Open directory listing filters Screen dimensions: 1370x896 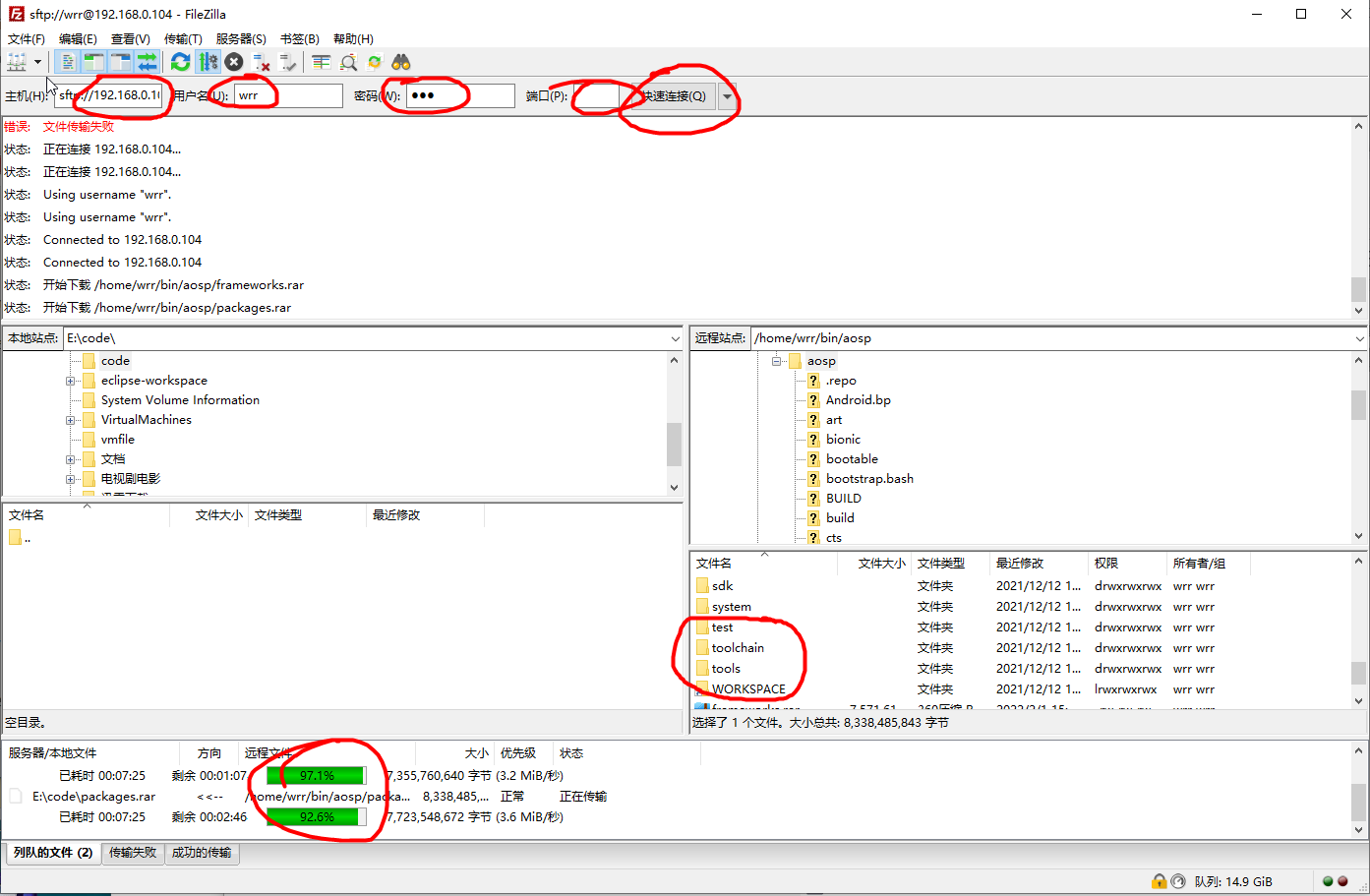coord(320,61)
